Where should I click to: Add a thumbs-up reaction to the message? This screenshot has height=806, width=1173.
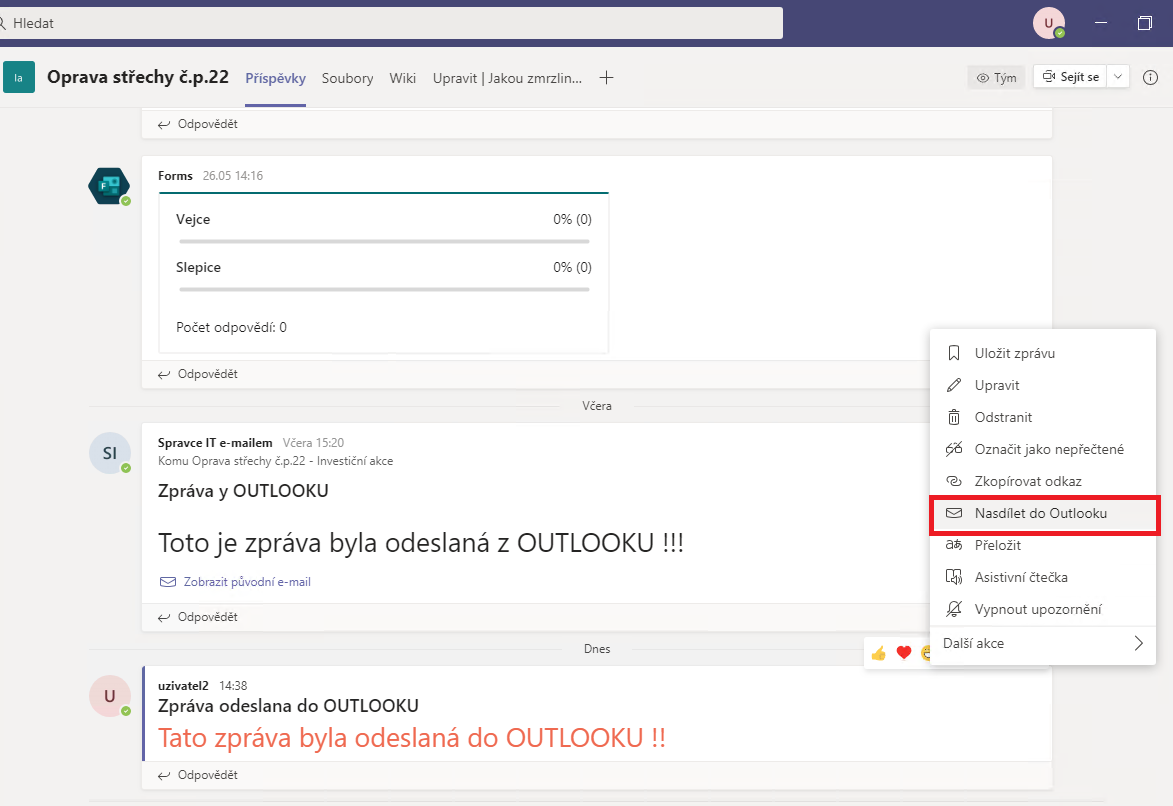click(x=879, y=653)
